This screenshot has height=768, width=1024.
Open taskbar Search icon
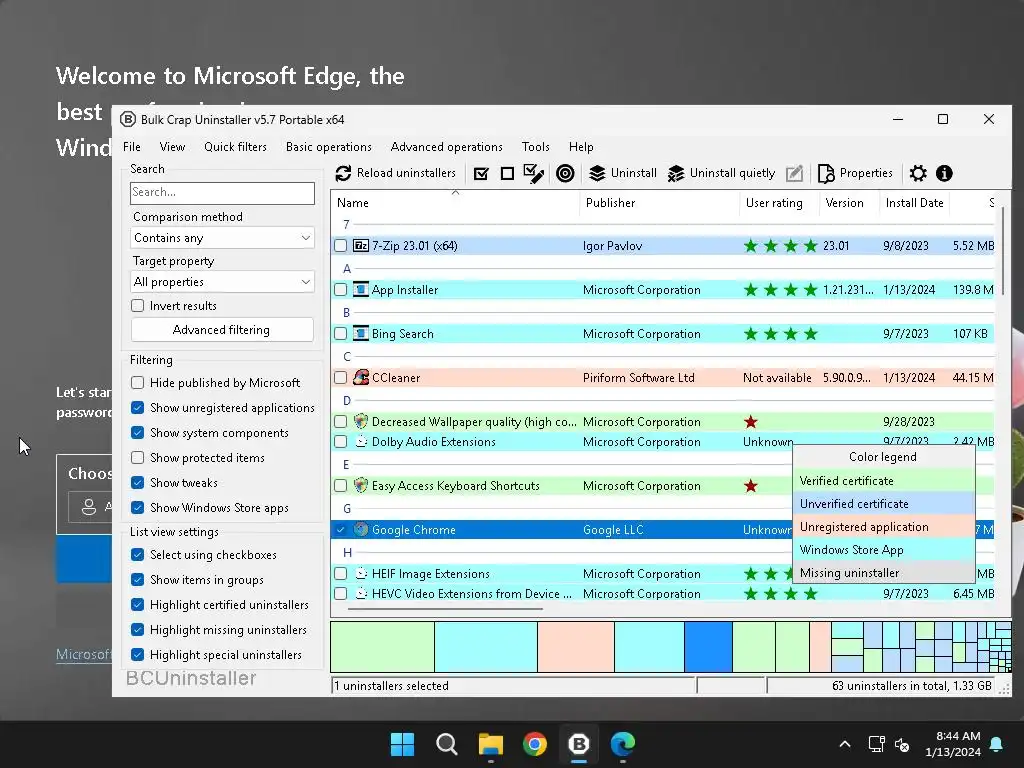tap(447, 744)
